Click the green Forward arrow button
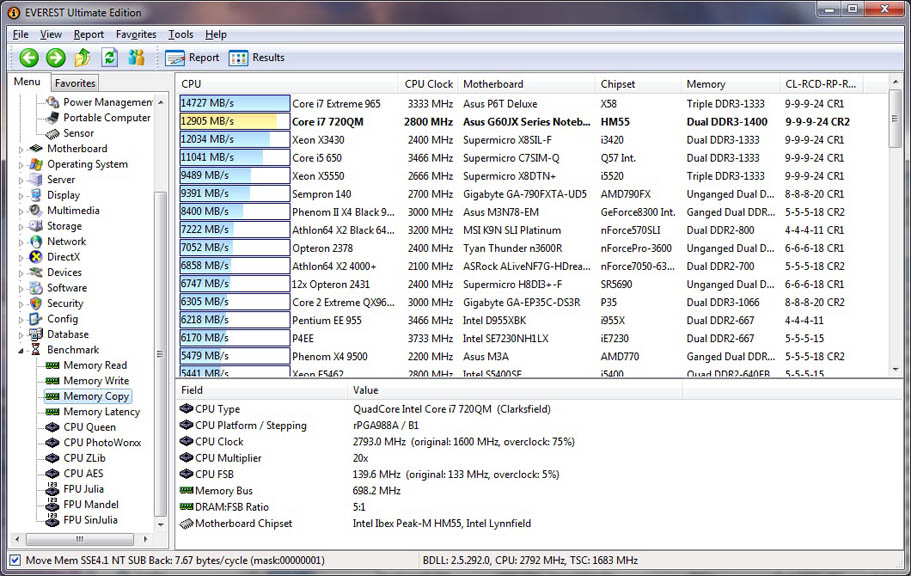This screenshot has height=576, width=911. pyautogui.click(x=56, y=58)
